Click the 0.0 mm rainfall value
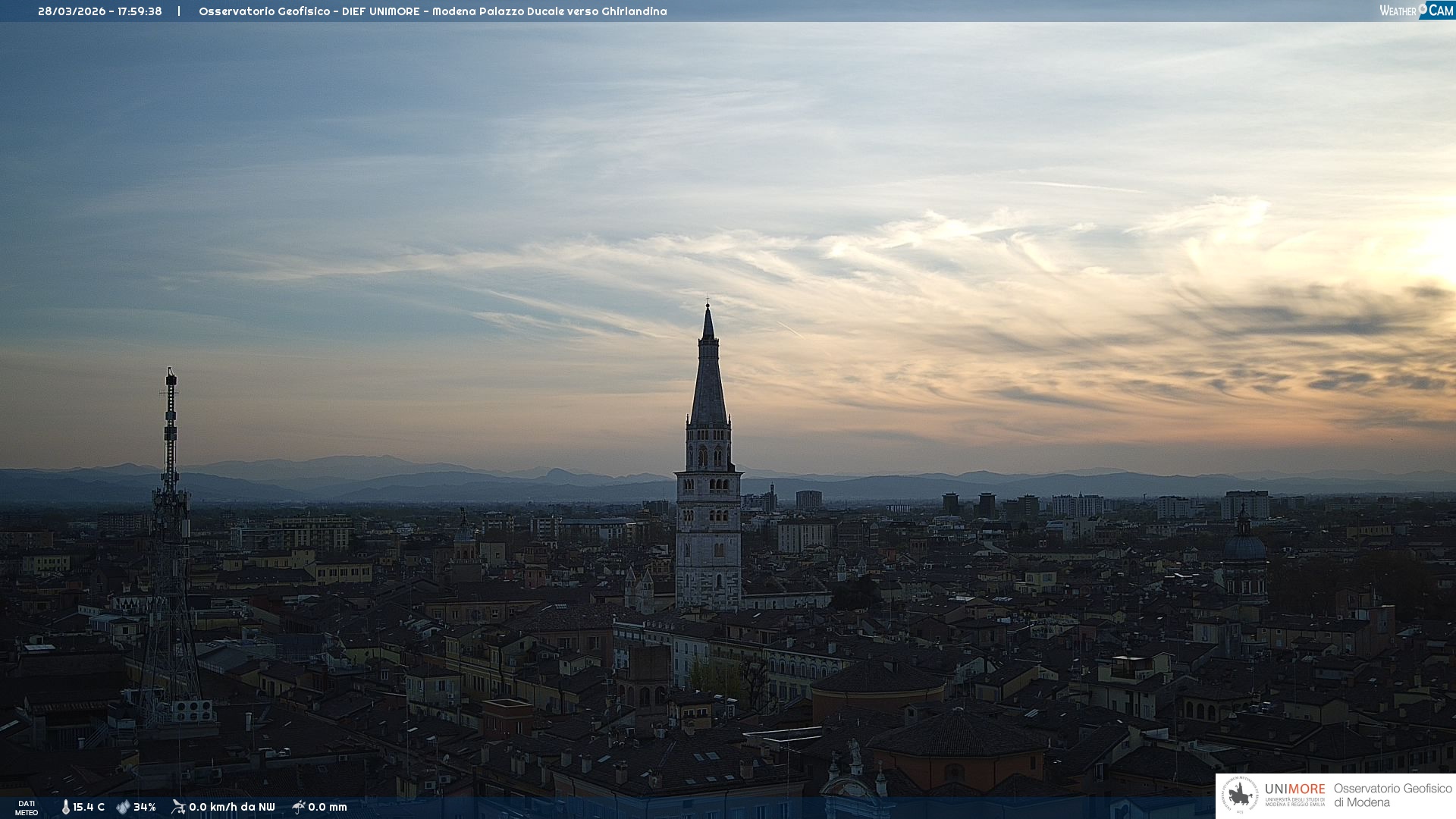The width and height of the screenshot is (1456, 819). point(328,808)
